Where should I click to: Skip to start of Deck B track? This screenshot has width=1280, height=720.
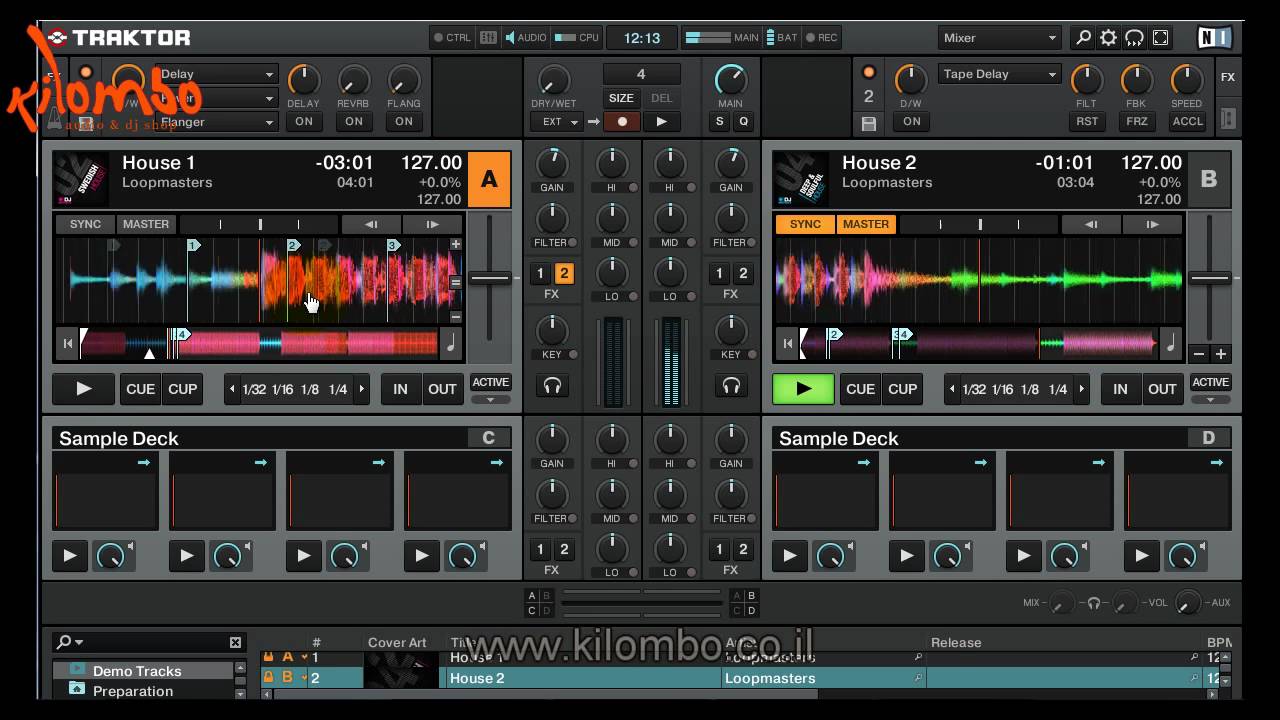point(788,344)
